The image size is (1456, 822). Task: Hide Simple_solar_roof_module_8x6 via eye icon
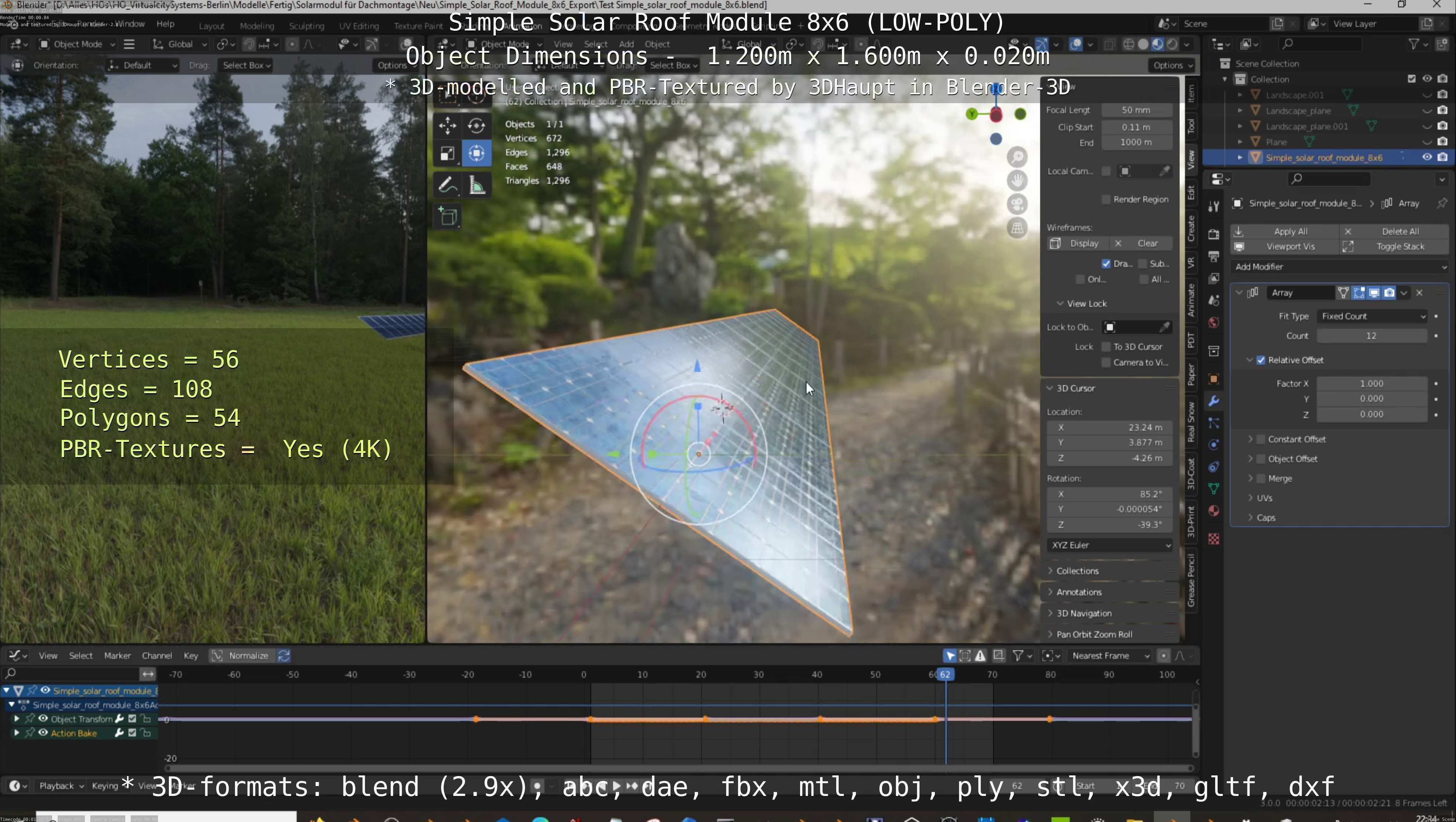(1427, 157)
